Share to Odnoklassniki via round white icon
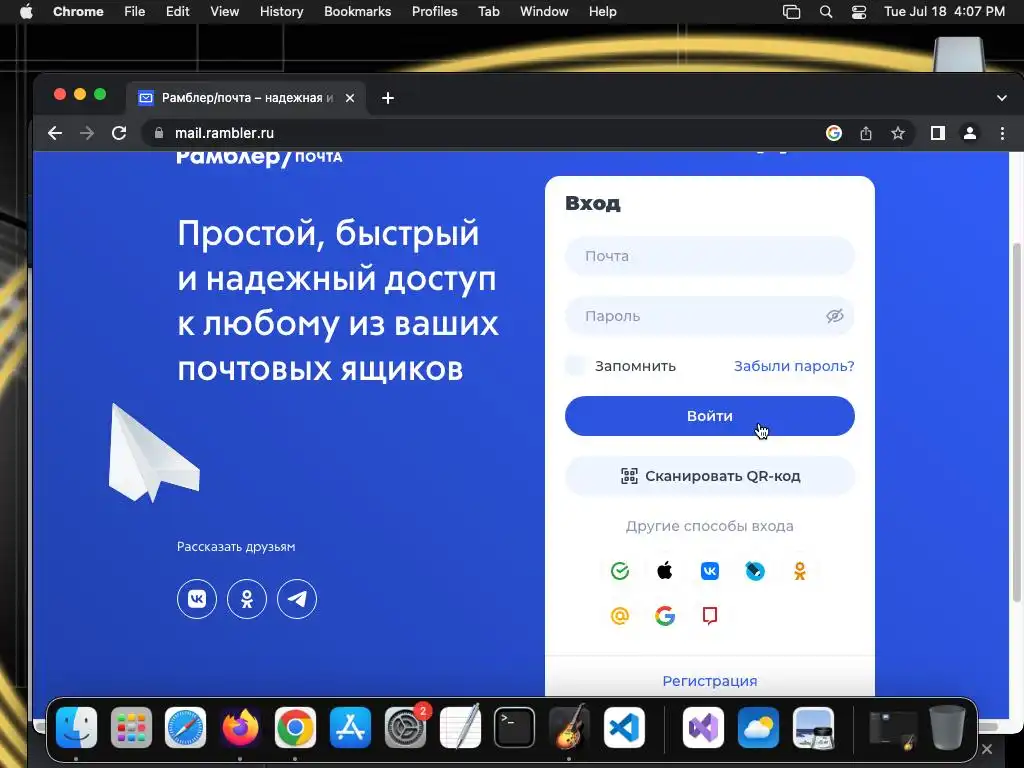The image size is (1024, 768). point(247,599)
